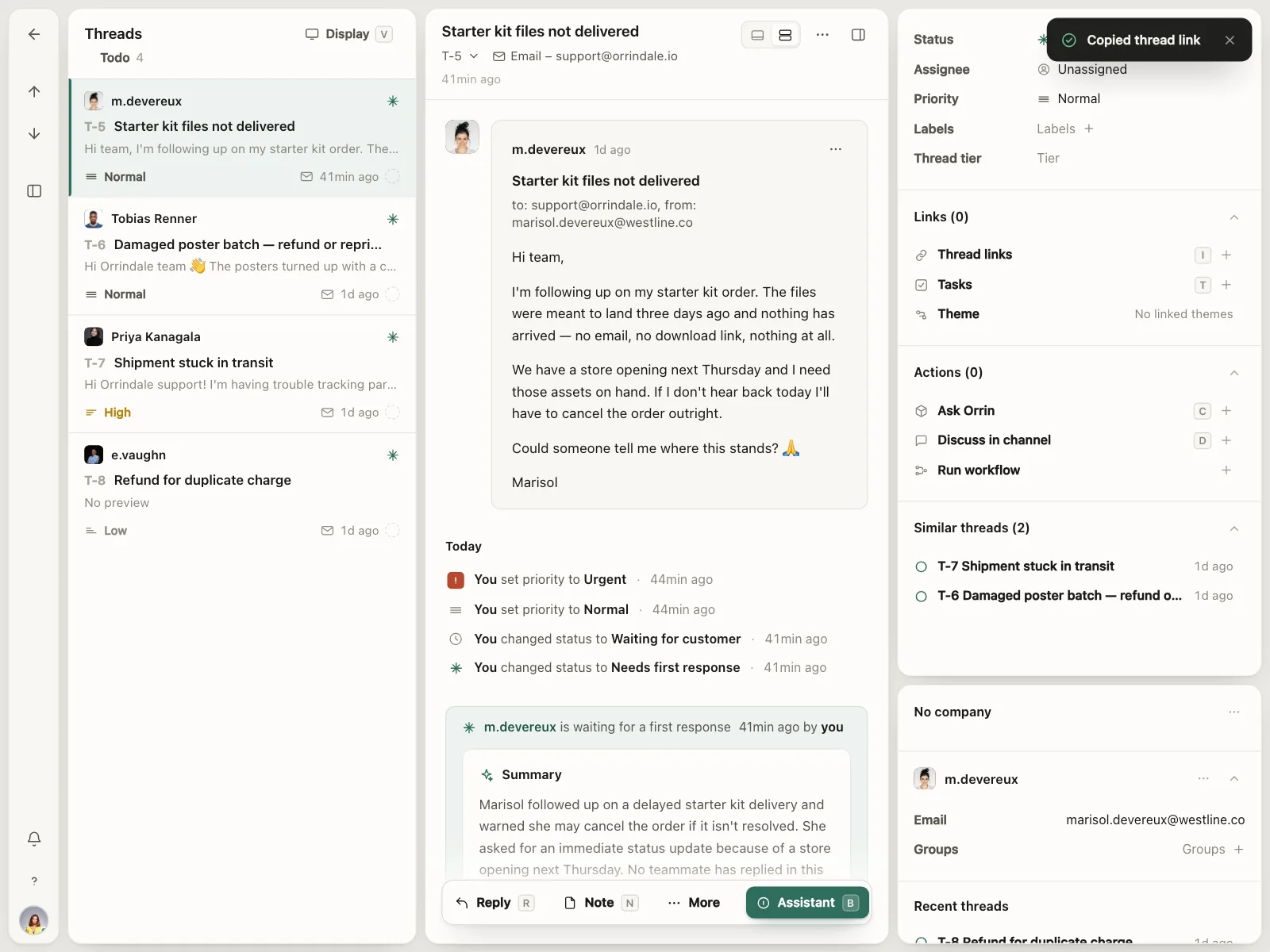Click m.devereux avatar on email message
Viewport: 1270px width, 952px height.
[462, 137]
